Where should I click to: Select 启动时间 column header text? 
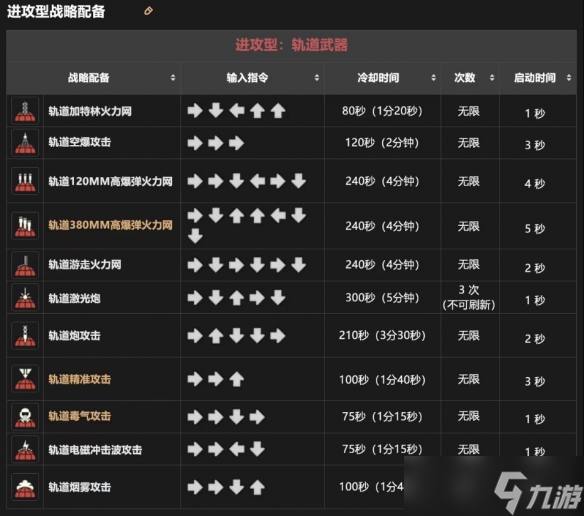pos(534,77)
